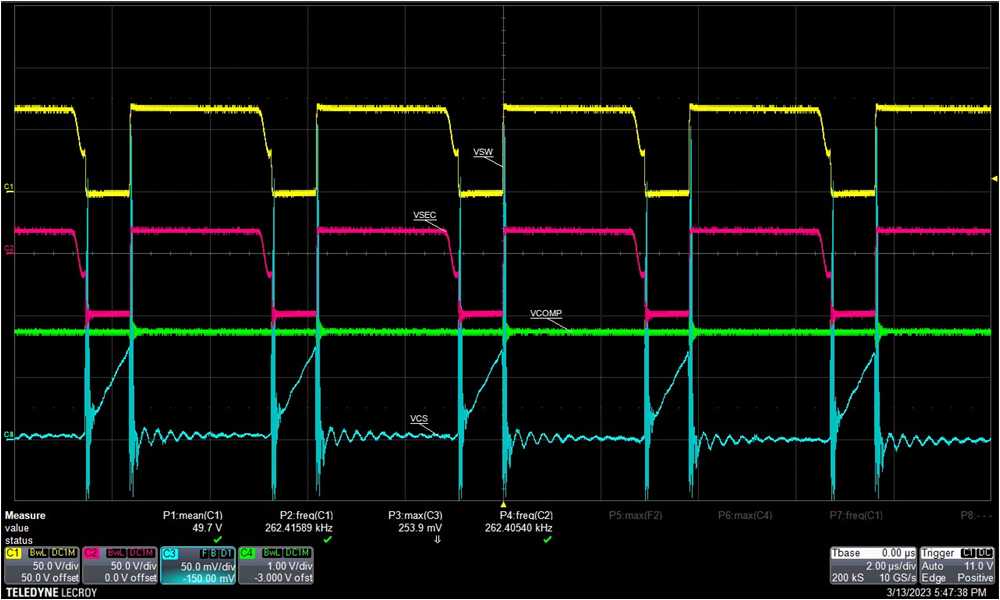The height and width of the screenshot is (600, 1000).
Task: Open the C2 channel descriptor box
Action: click(120, 570)
